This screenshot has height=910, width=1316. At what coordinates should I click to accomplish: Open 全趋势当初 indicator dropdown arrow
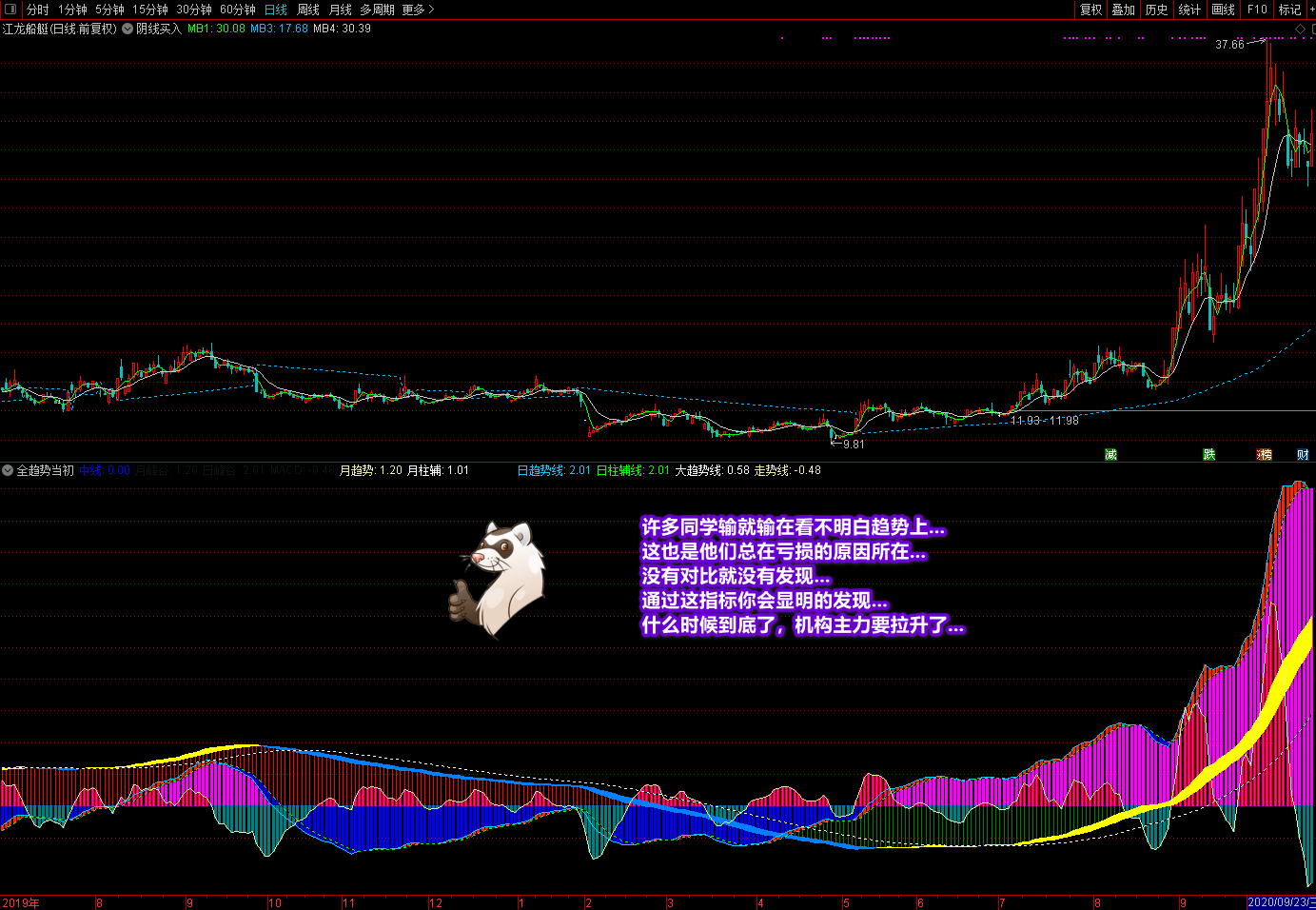coord(8,470)
